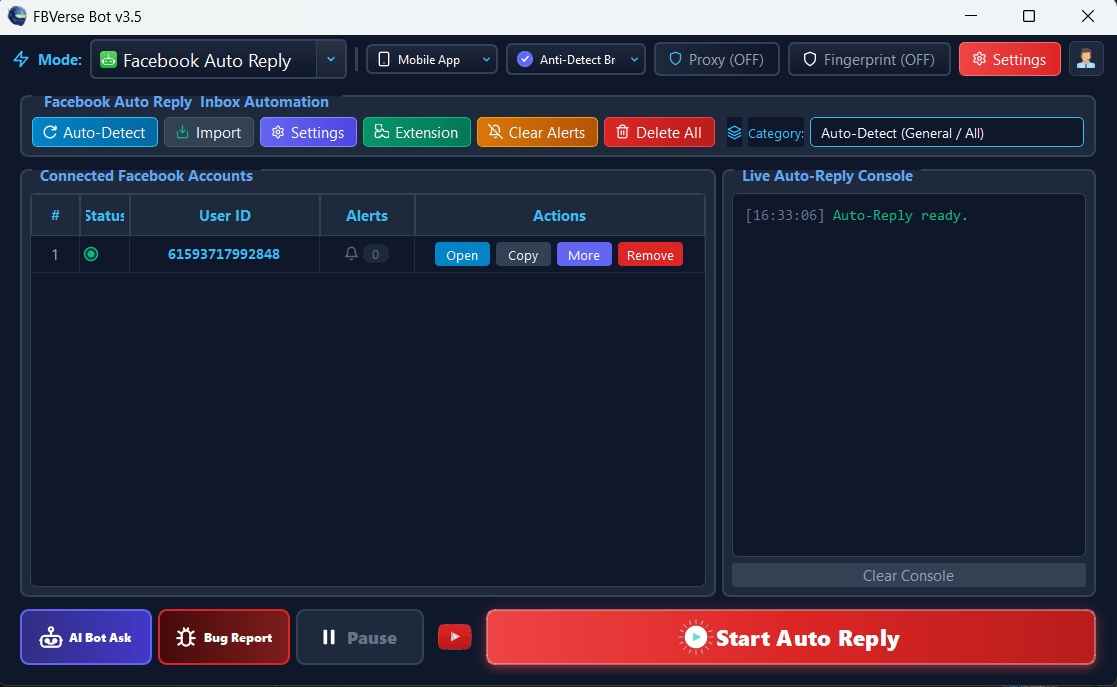Open account 61593717992848
The width and height of the screenshot is (1117, 687).
click(x=462, y=254)
